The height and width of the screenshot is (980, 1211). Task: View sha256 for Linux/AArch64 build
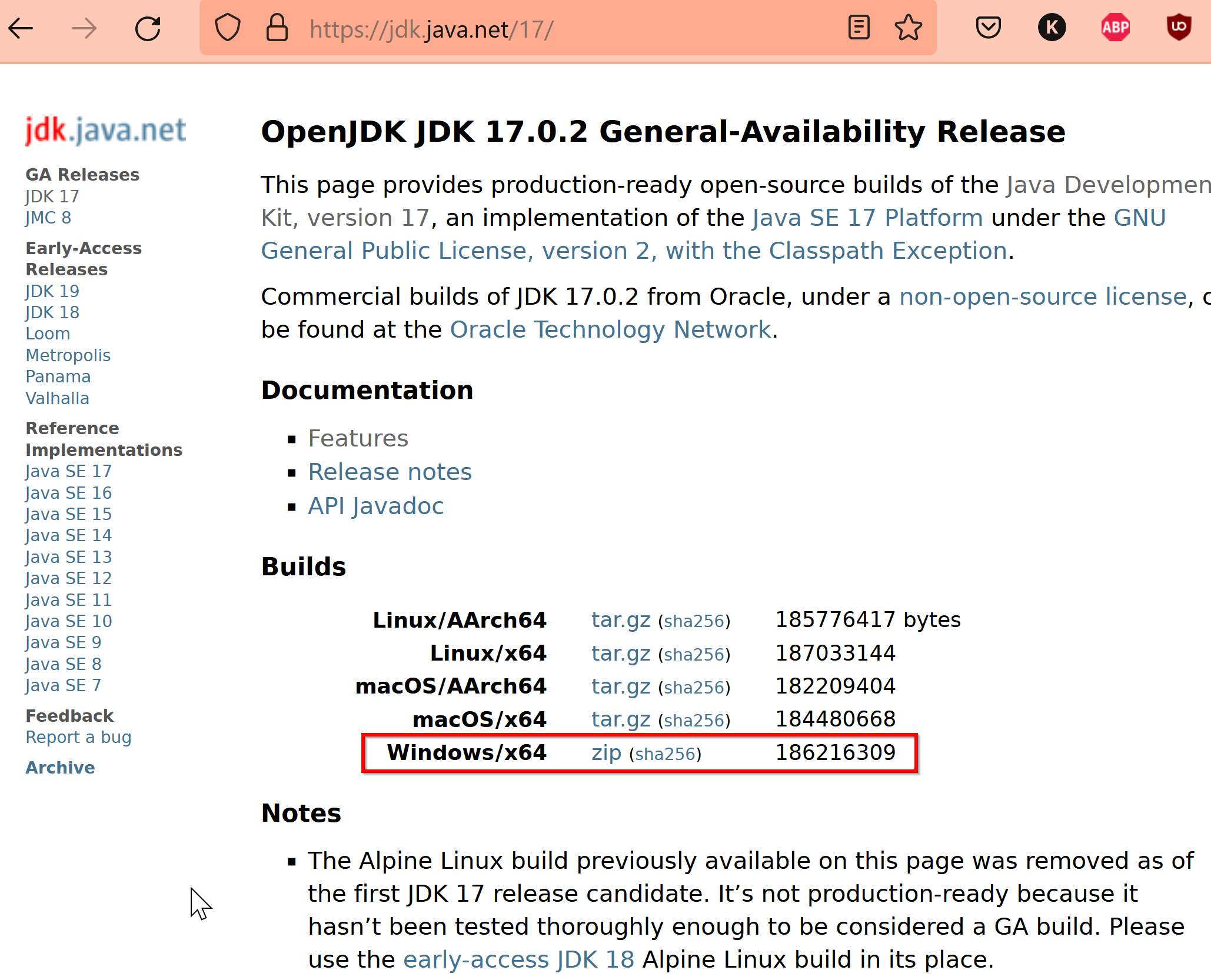pos(694,621)
